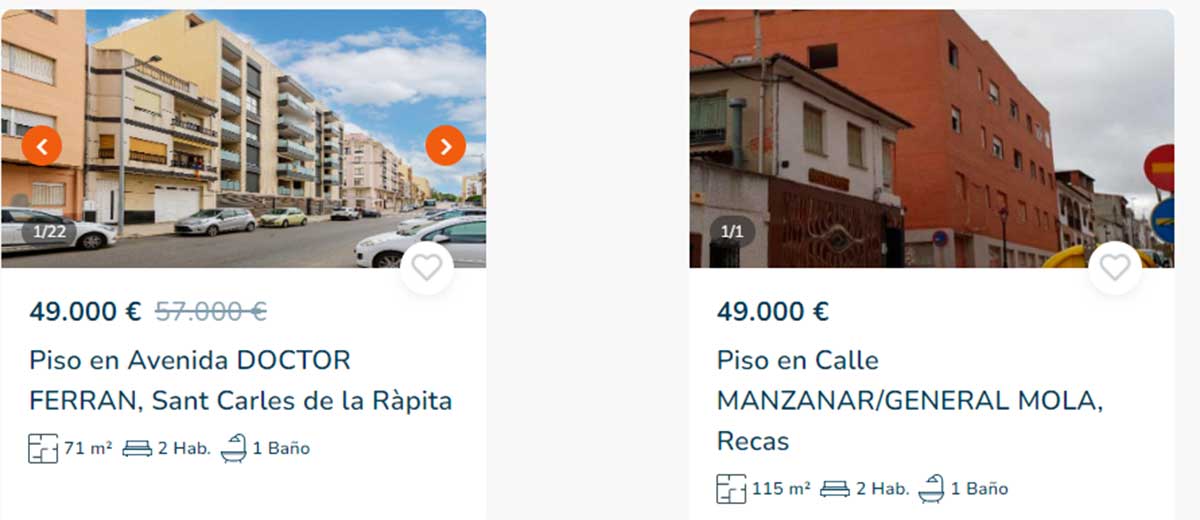Open the Recas red brick building photo

point(932,139)
